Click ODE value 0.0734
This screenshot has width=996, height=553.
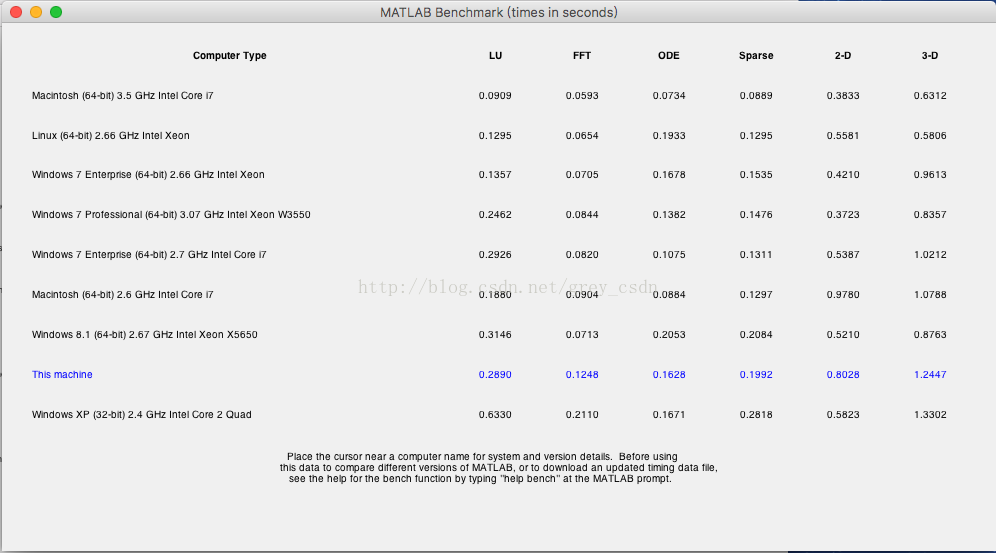[x=669, y=96]
